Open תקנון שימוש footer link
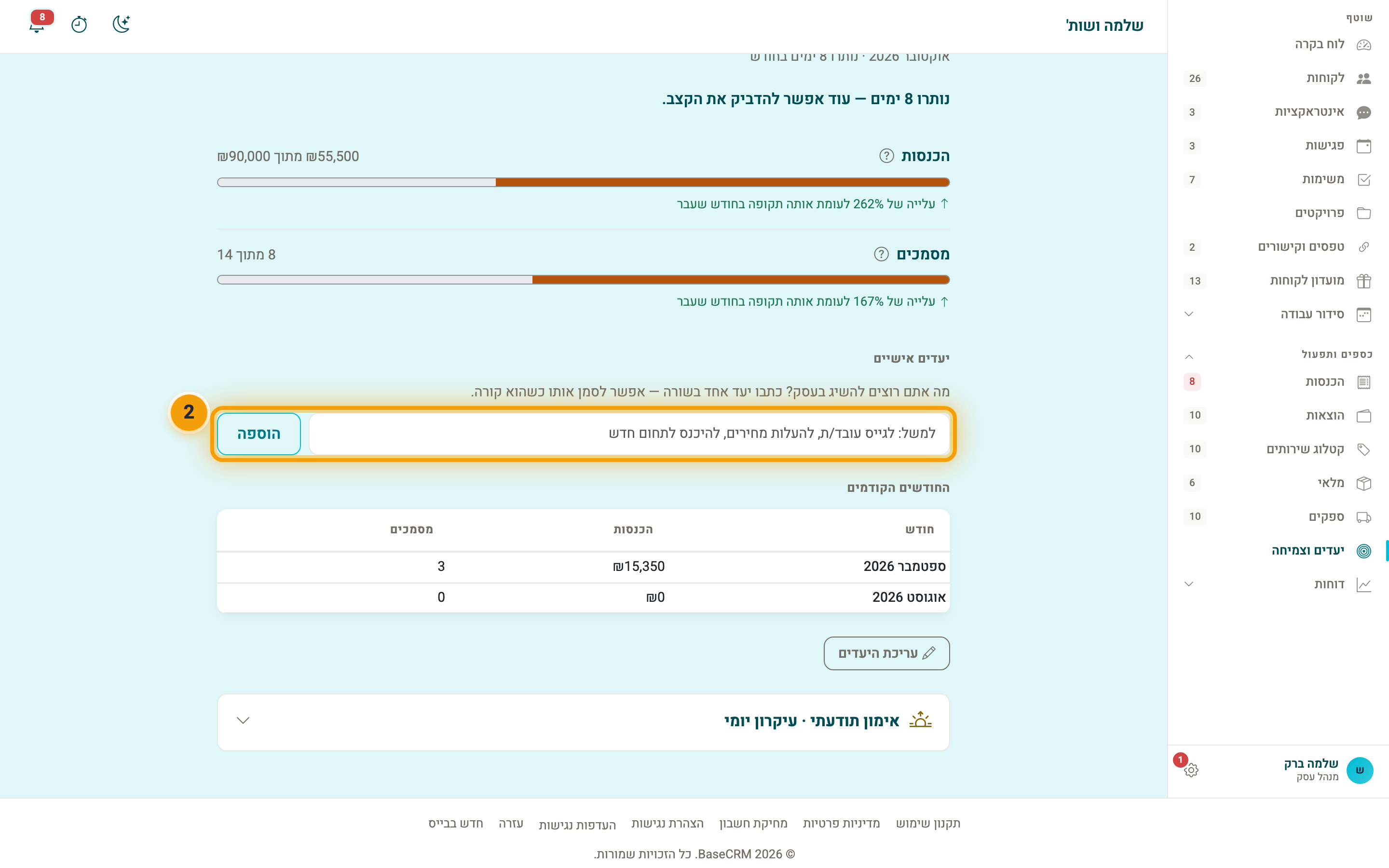This screenshot has width=1389, height=868. click(927, 823)
